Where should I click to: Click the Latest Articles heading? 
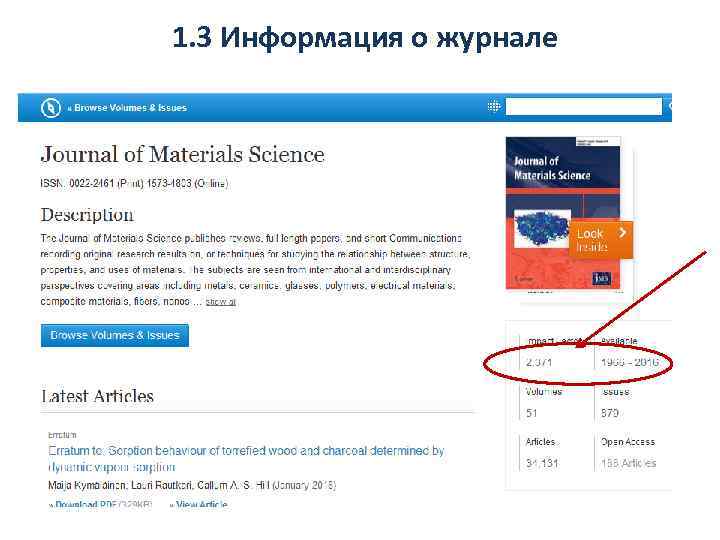pos(97,396)
